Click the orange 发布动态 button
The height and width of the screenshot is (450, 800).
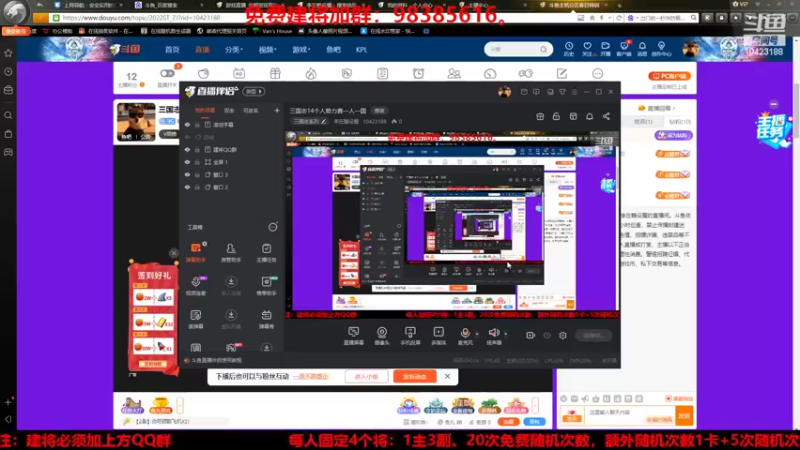click(414, 377)
